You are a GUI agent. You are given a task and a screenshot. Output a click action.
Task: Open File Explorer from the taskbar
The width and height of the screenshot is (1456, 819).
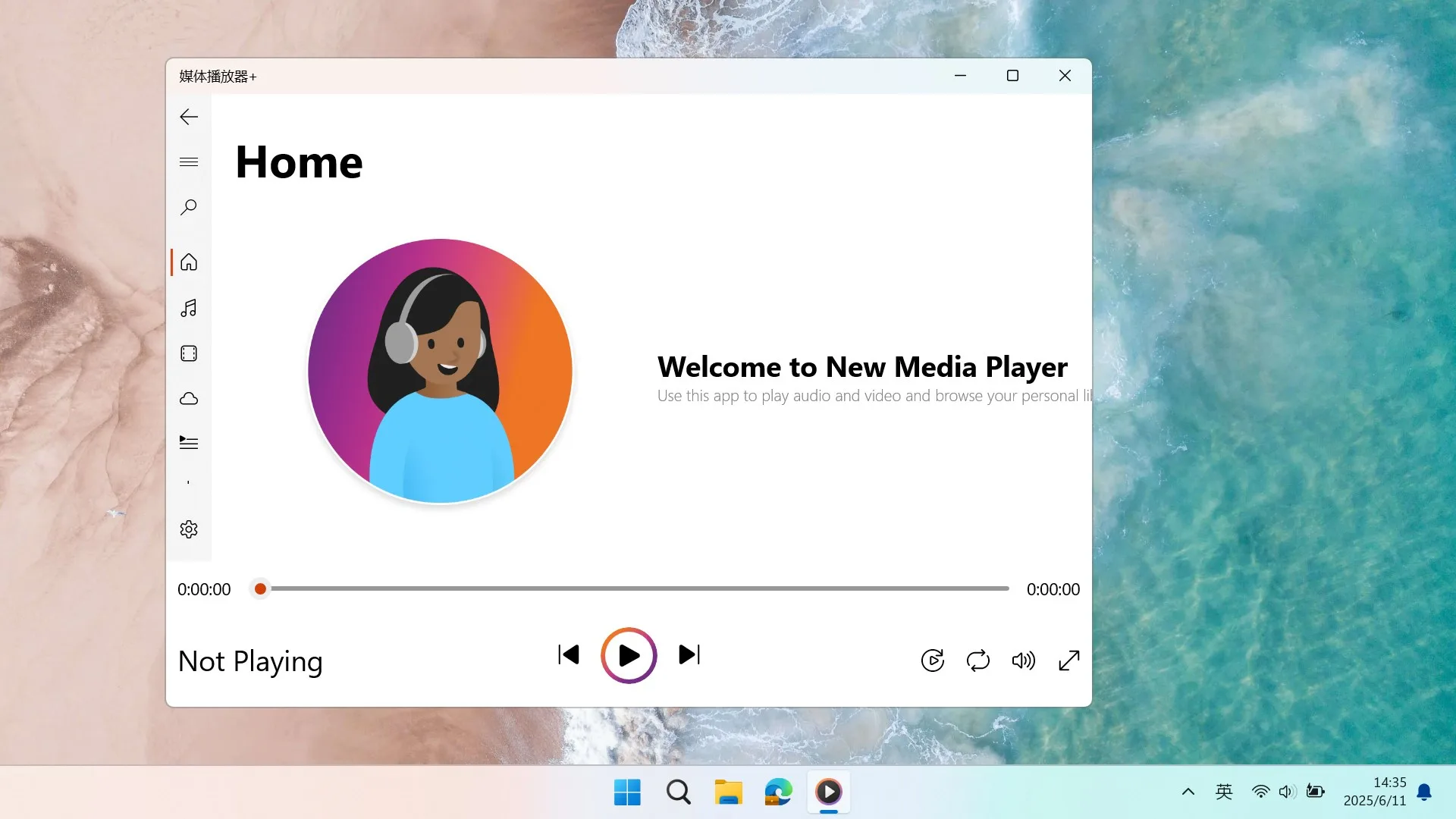tap(728, 792)
